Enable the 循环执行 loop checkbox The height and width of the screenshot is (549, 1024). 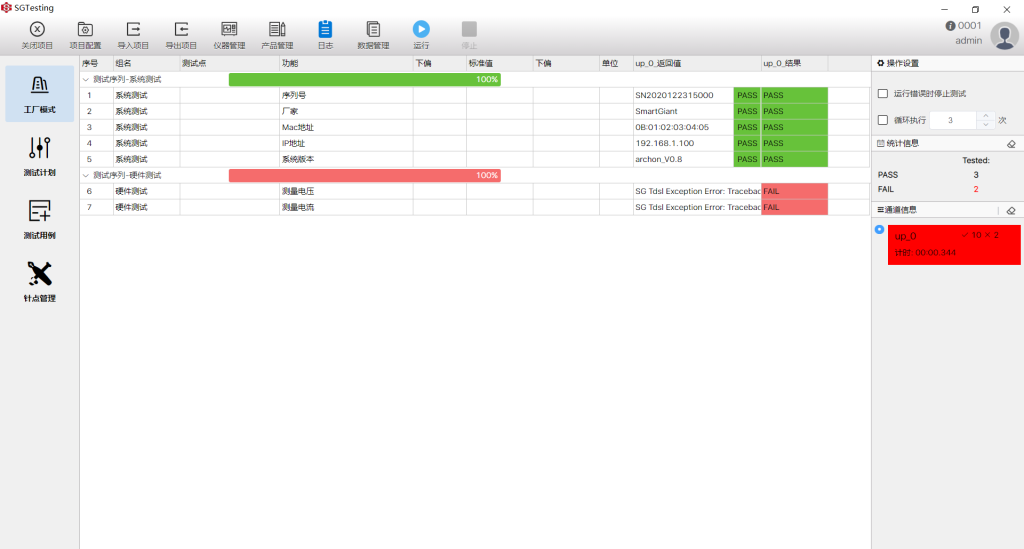coord(883,120)
